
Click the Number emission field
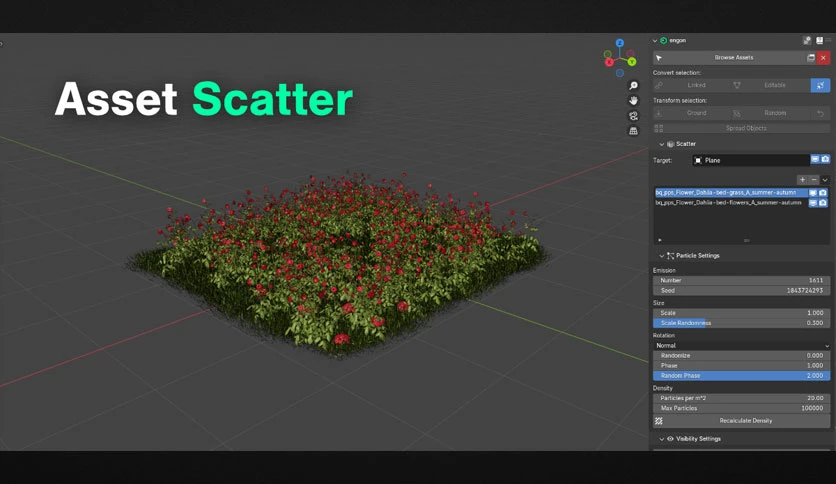742,280
